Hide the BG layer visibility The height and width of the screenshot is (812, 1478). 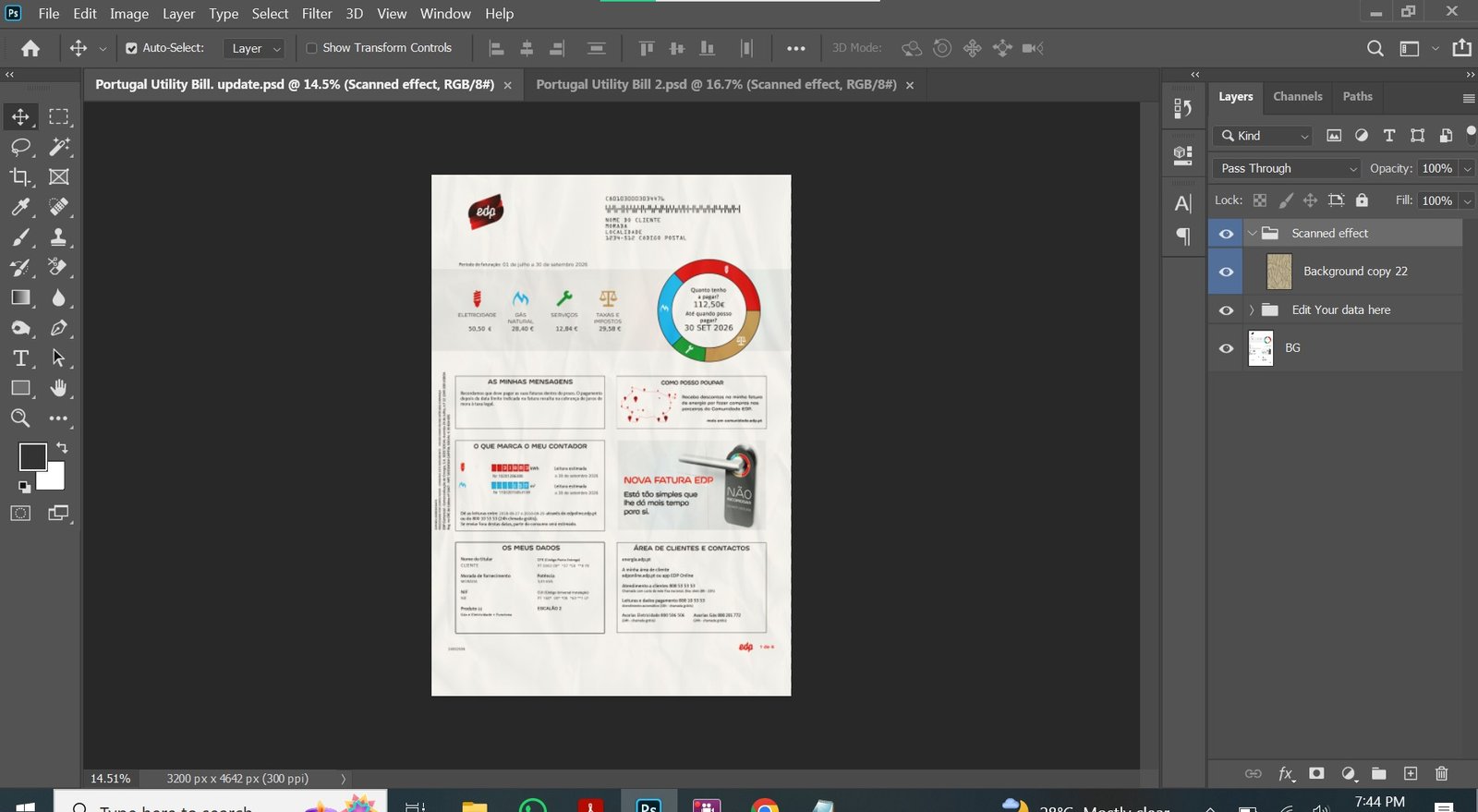point(1226,348)
